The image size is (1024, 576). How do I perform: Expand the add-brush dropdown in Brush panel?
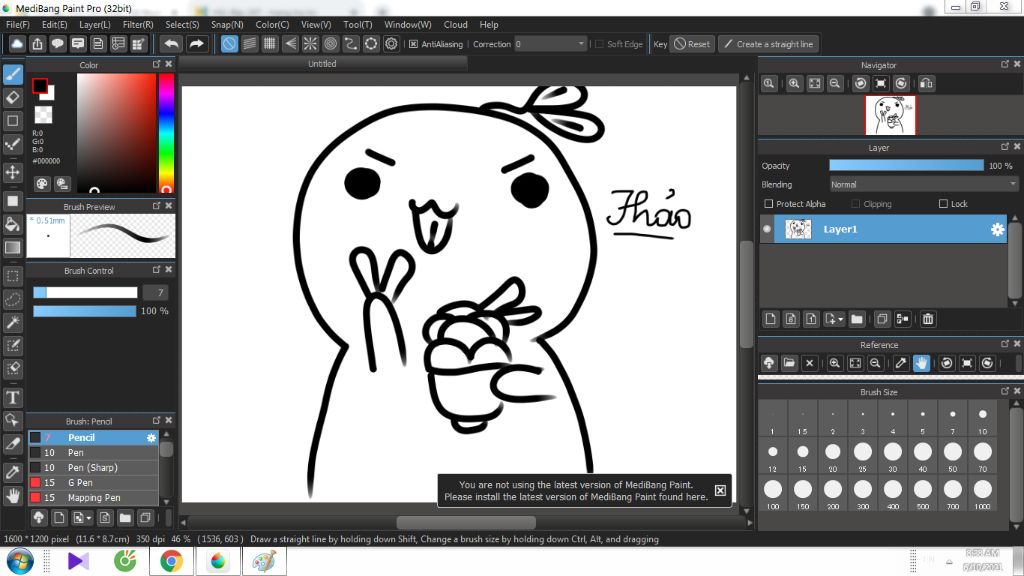coord(89,518)
